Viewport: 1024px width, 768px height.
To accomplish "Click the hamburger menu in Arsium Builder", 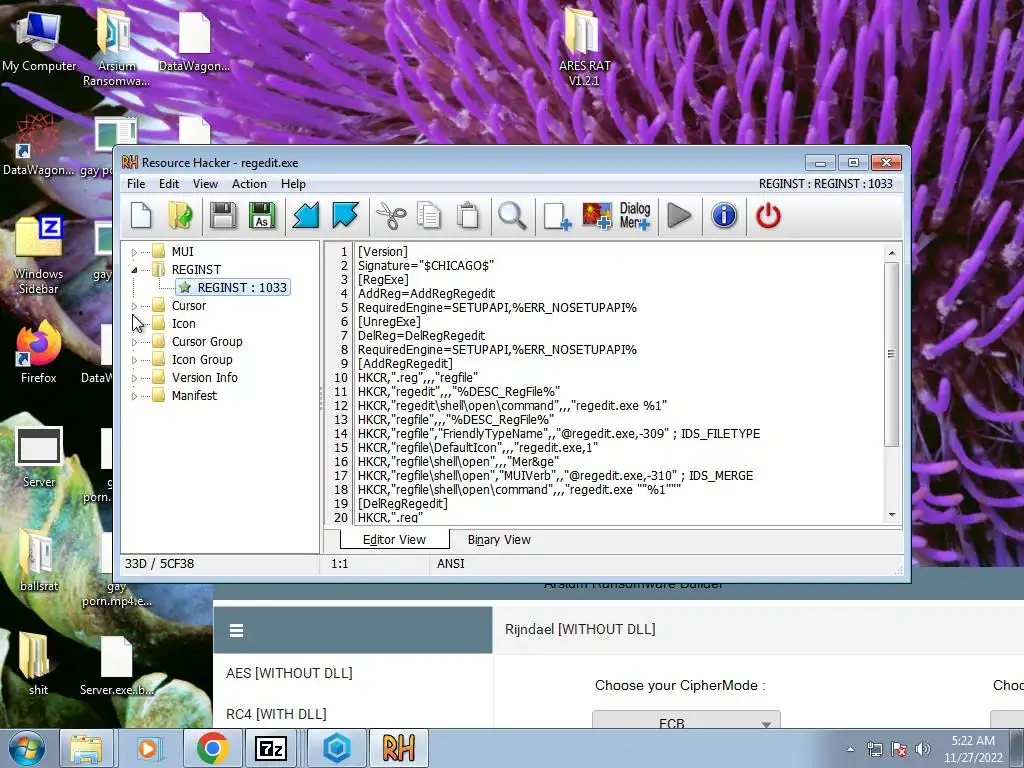I will click(x=236, y=630).
